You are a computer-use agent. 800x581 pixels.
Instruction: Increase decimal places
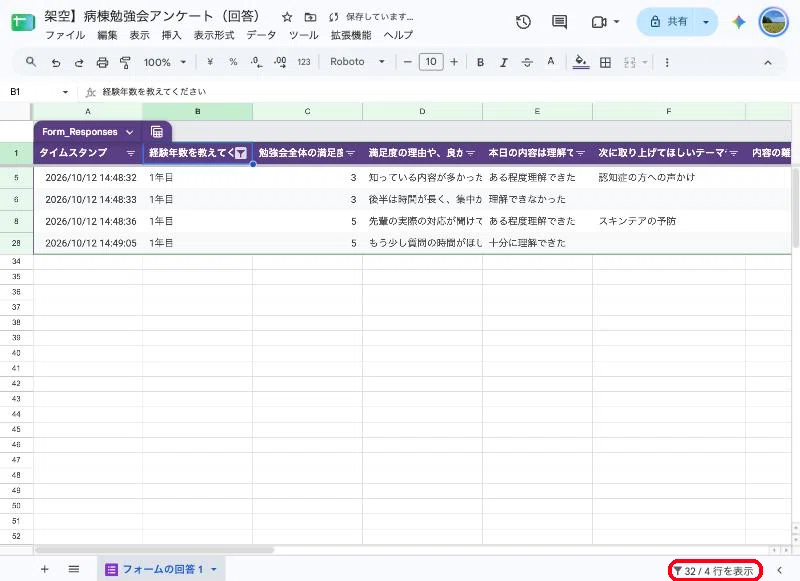(280, 62)
